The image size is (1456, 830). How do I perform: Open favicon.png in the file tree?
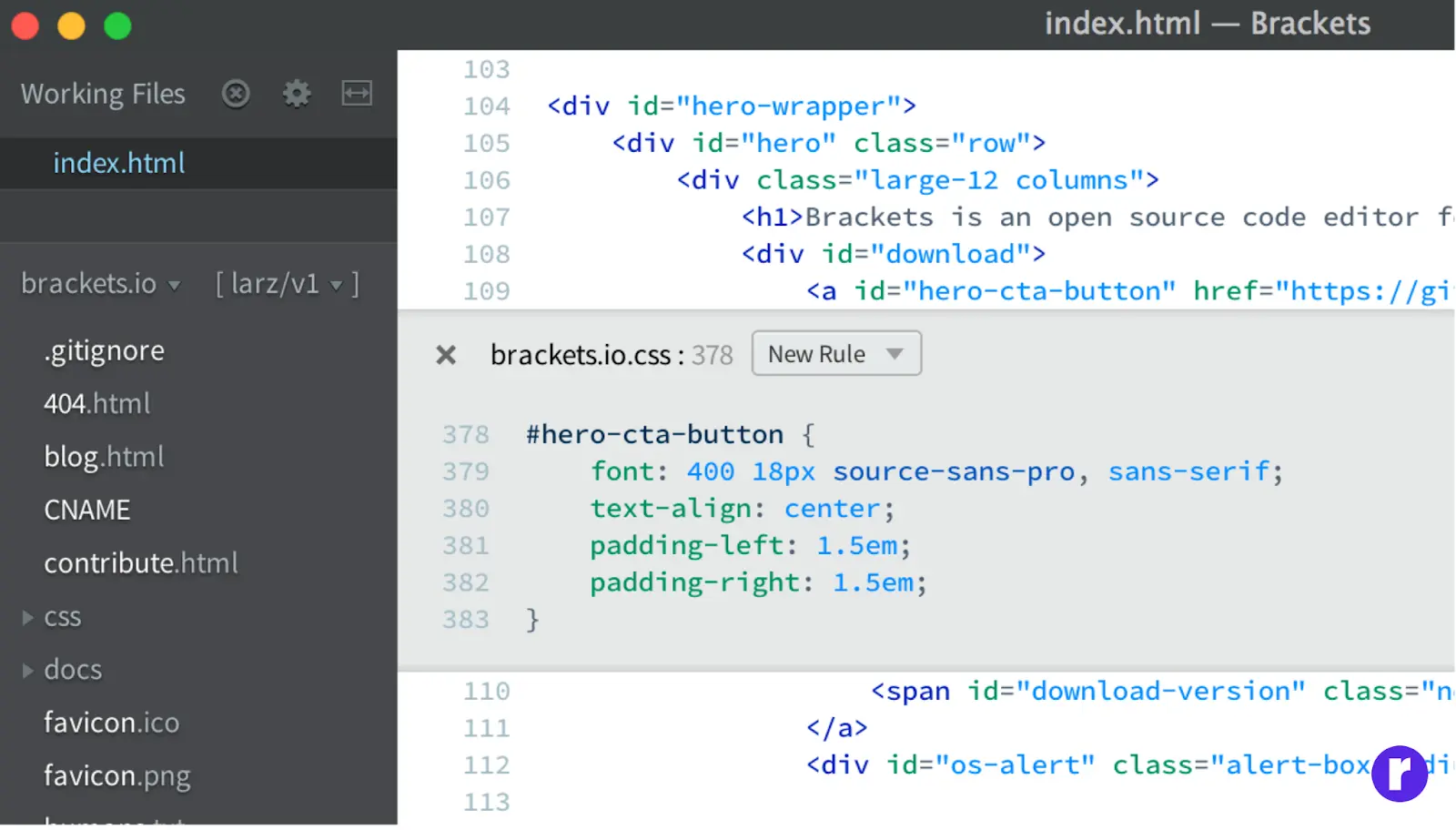(117, 776)
